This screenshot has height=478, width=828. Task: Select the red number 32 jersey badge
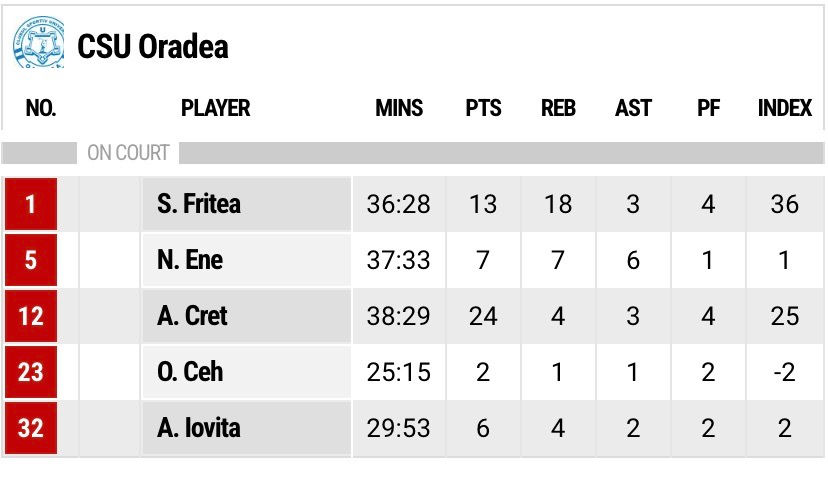[31, 428]
